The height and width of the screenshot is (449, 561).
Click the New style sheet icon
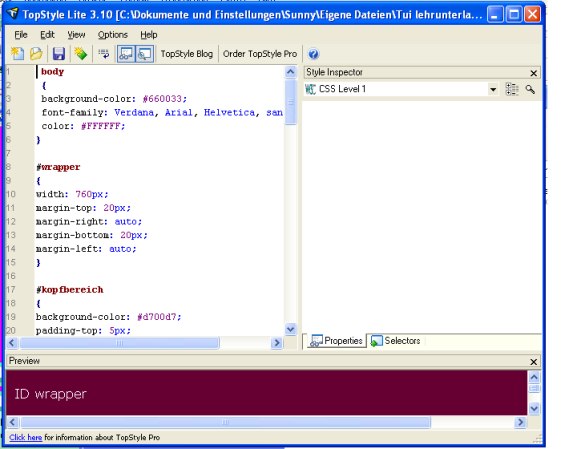(x=17, y=54)
